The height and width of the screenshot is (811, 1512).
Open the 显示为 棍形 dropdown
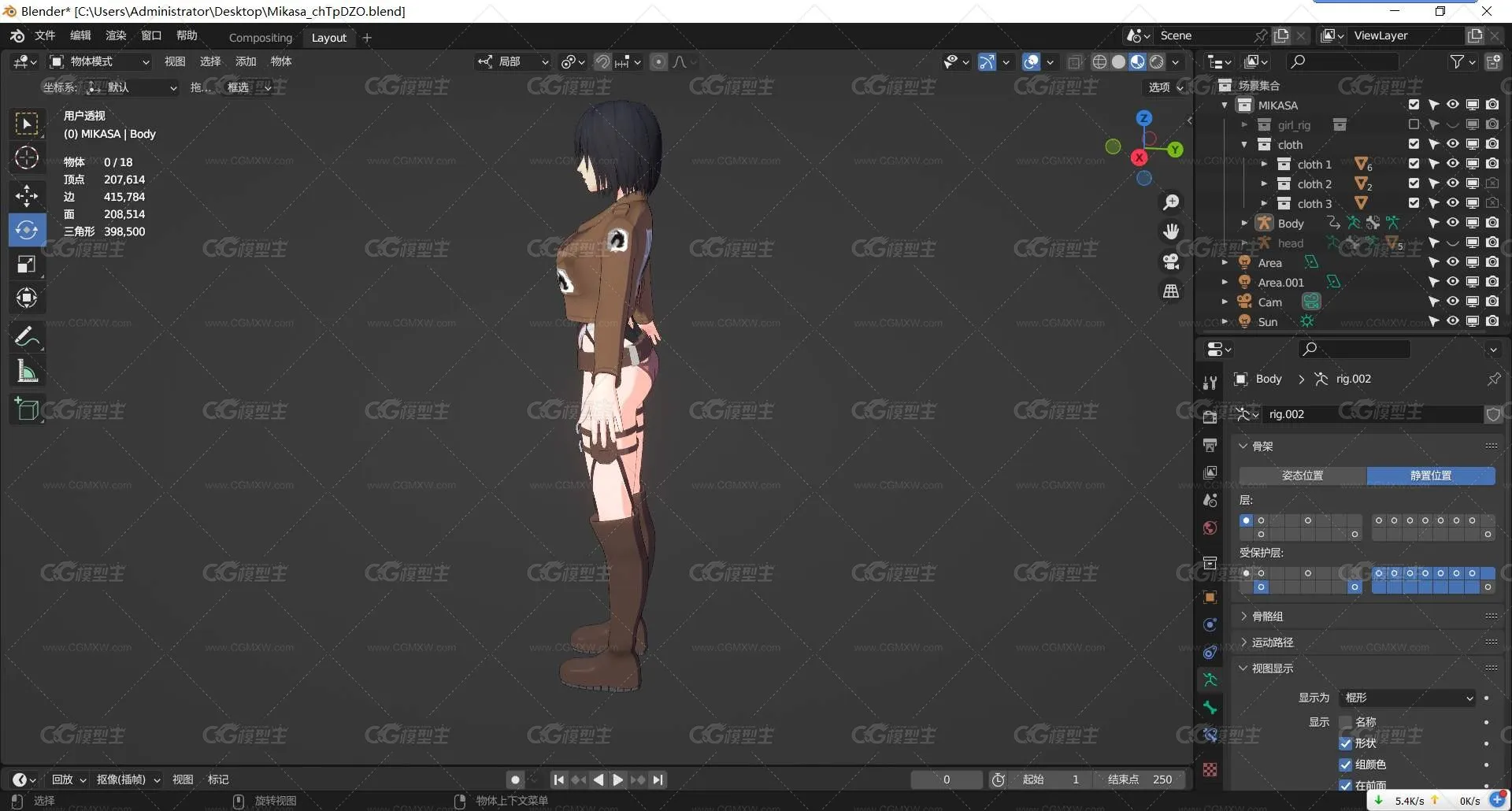(x=1408, y=698)
